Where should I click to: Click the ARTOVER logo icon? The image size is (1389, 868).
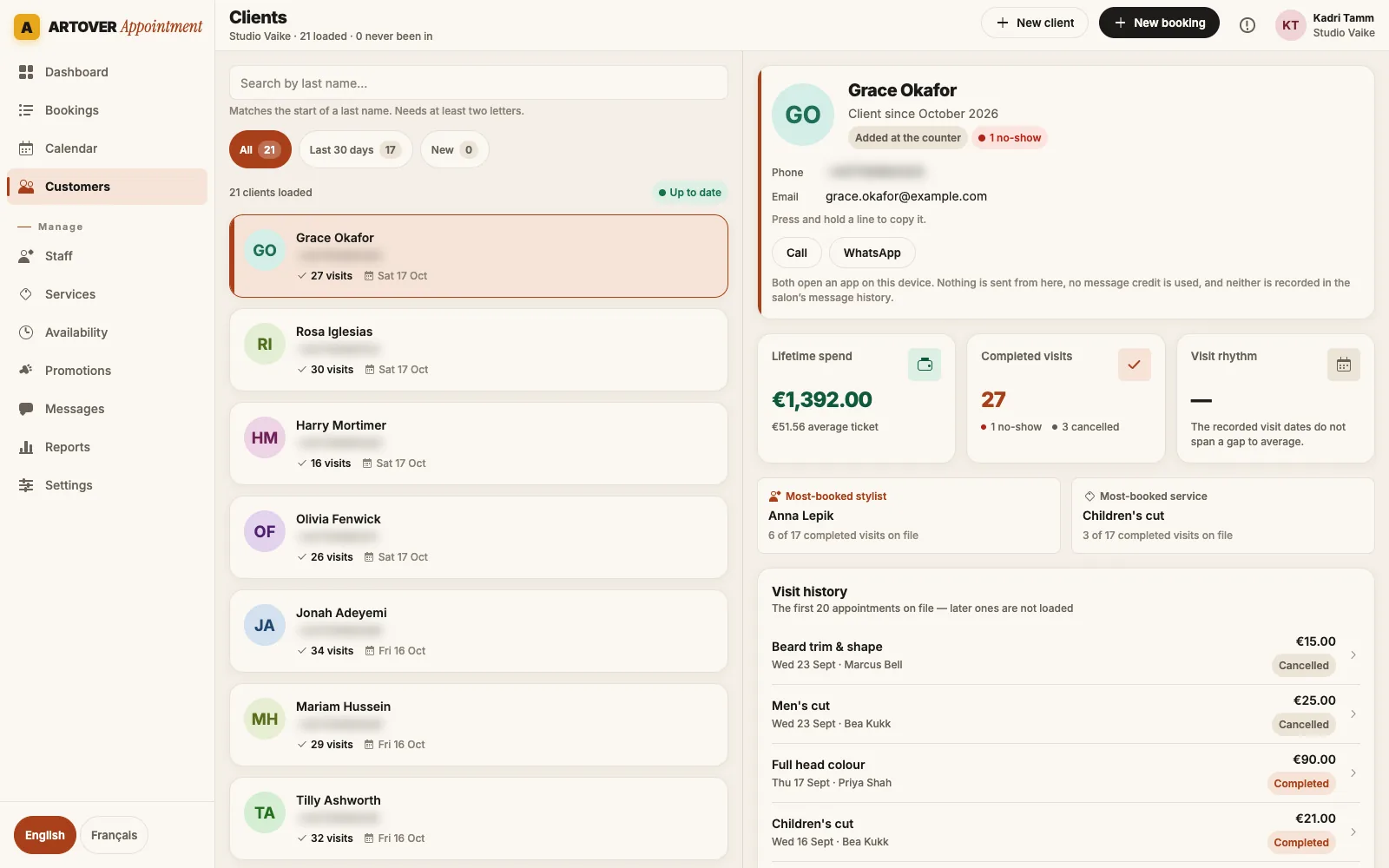point(27,27)
